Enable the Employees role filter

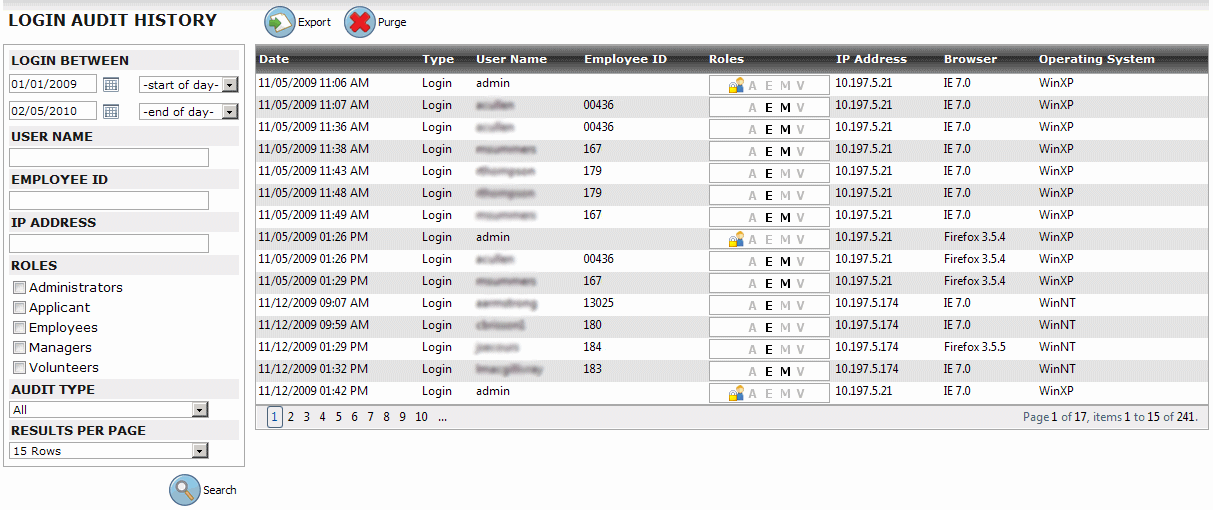[19, 328]
